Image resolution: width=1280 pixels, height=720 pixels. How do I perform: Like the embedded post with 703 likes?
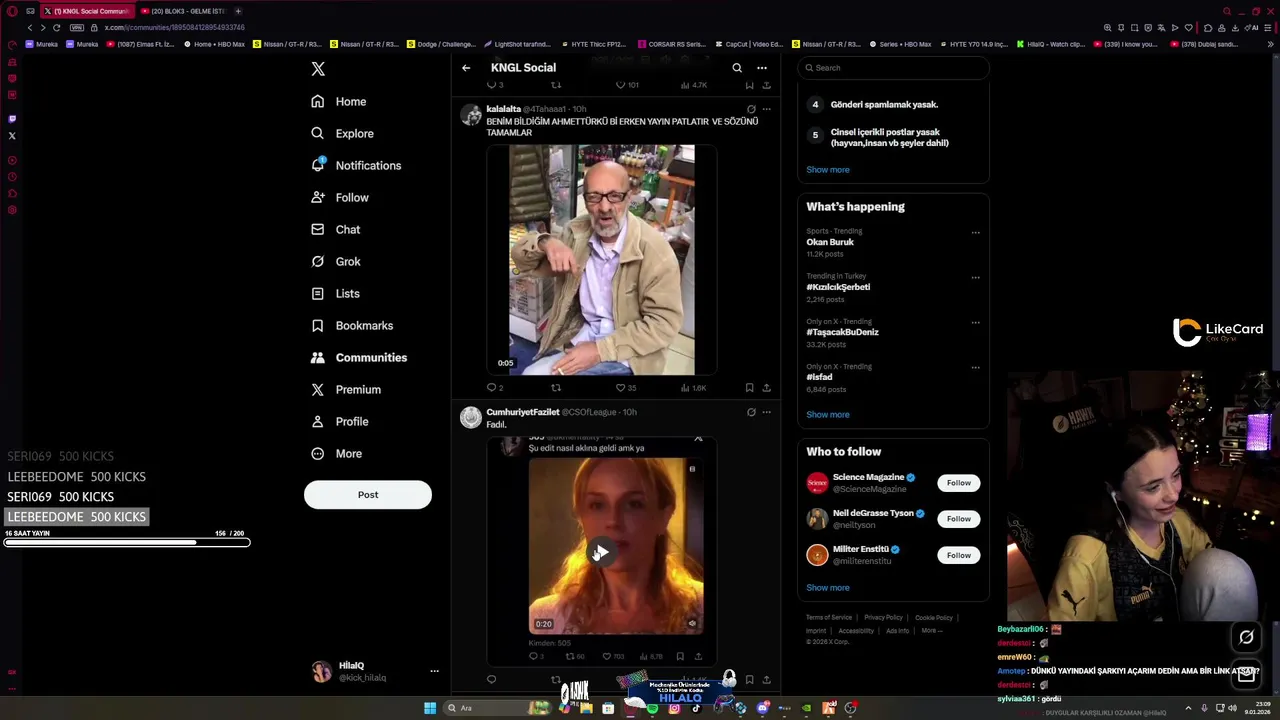click(613, 656)
